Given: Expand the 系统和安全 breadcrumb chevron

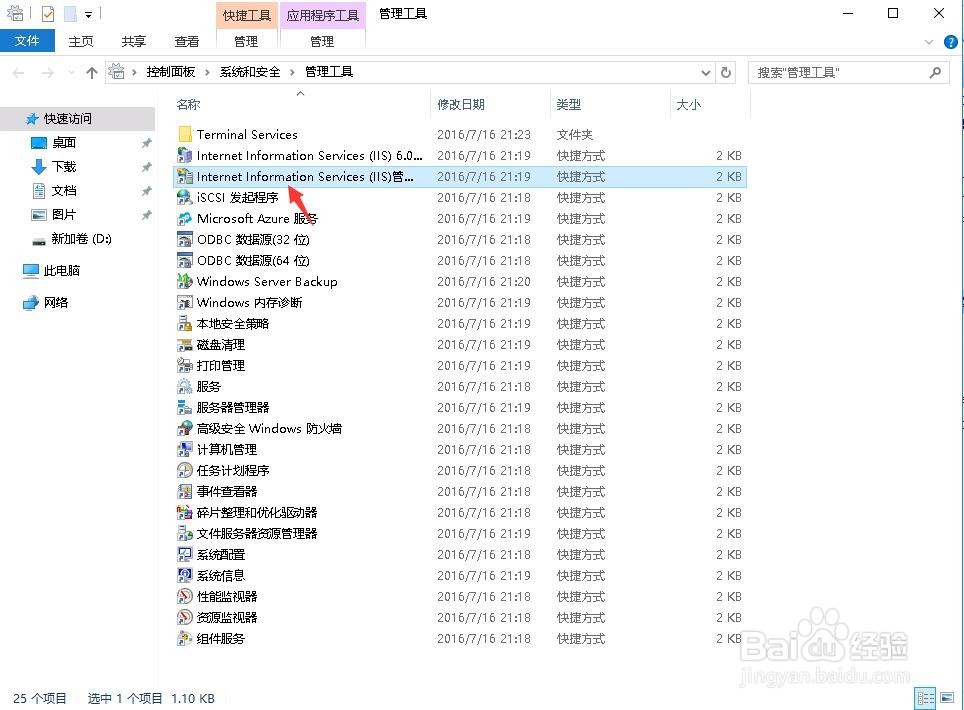Looking at the screenshot, I should tap(292, 73).
